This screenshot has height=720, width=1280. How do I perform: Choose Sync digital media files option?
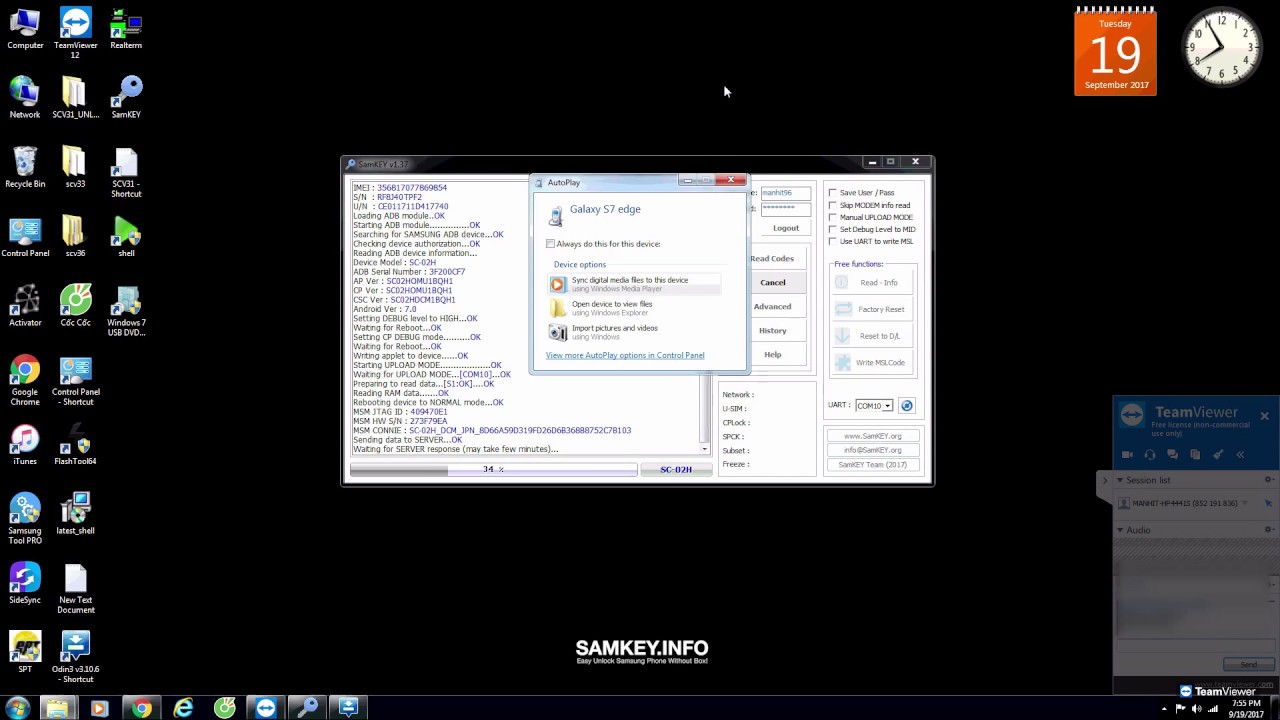(x=633, y=284)
